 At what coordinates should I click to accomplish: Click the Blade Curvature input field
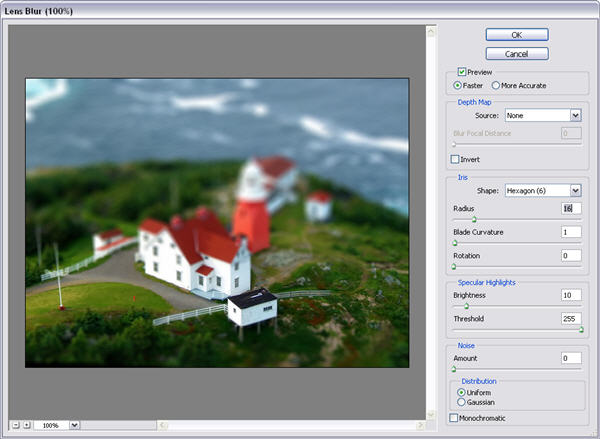pyautogui.click(x=571, y=232)
